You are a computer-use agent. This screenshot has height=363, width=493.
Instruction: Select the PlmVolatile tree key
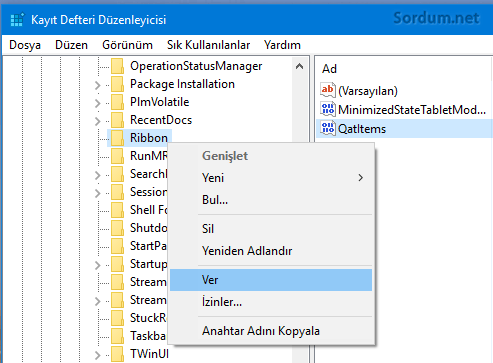[159, 102]
